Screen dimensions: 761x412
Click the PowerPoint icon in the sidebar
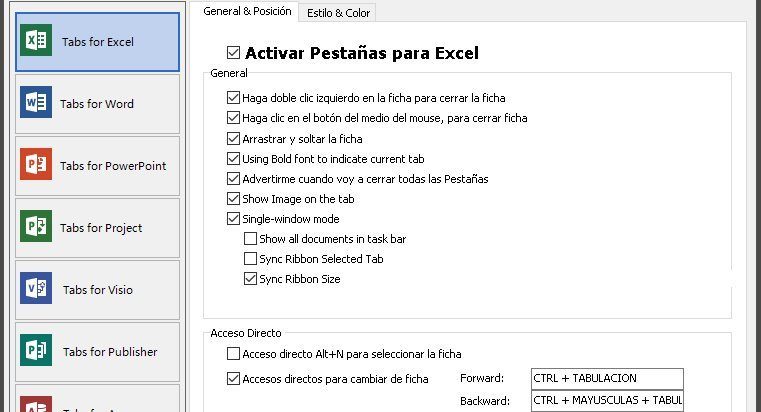pos(36,165)
